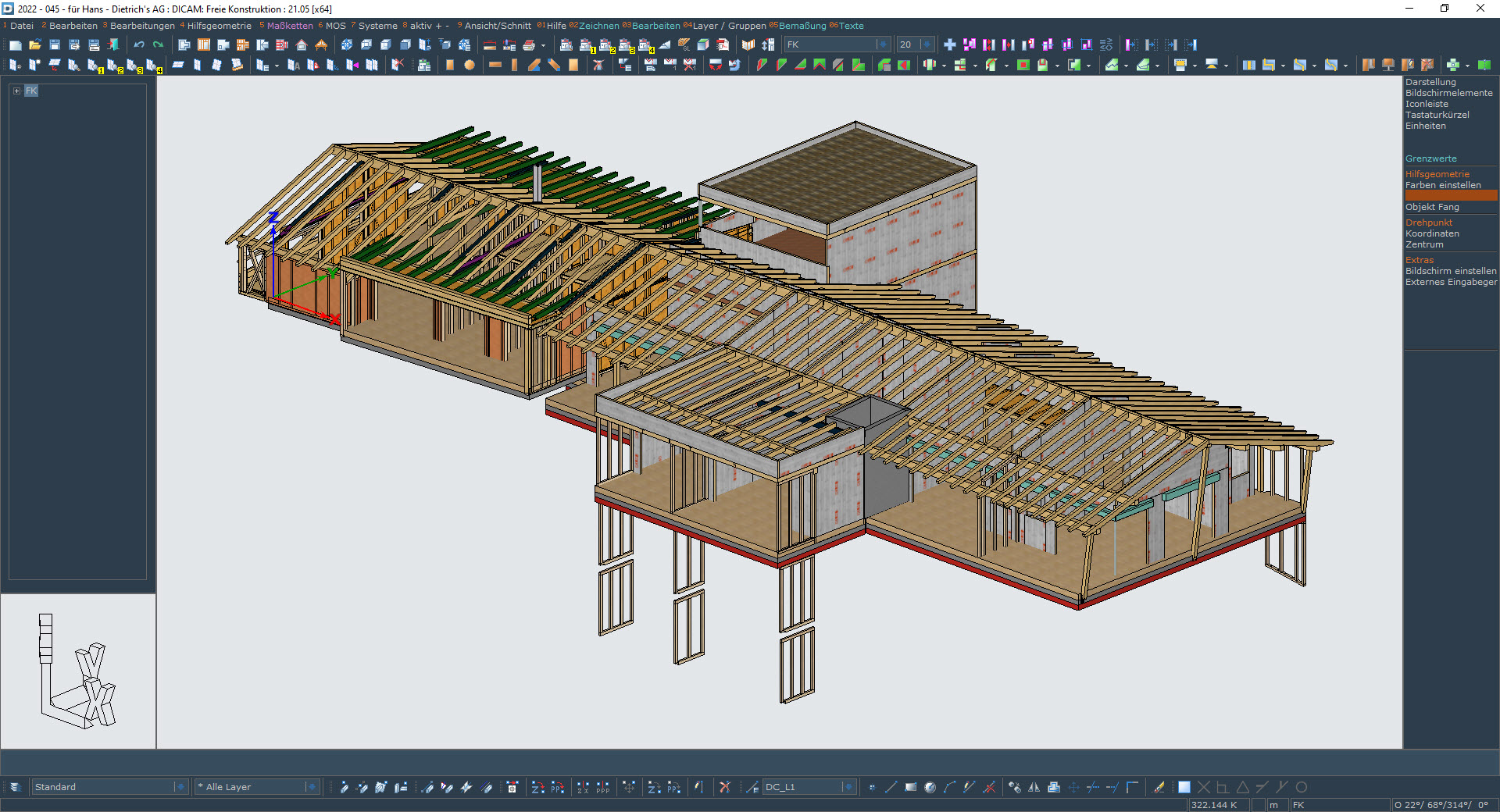The width and height of the screenshot is (1500, 812).
Task: Click the Redo arrow icon
Action: [x=159, y=45]
